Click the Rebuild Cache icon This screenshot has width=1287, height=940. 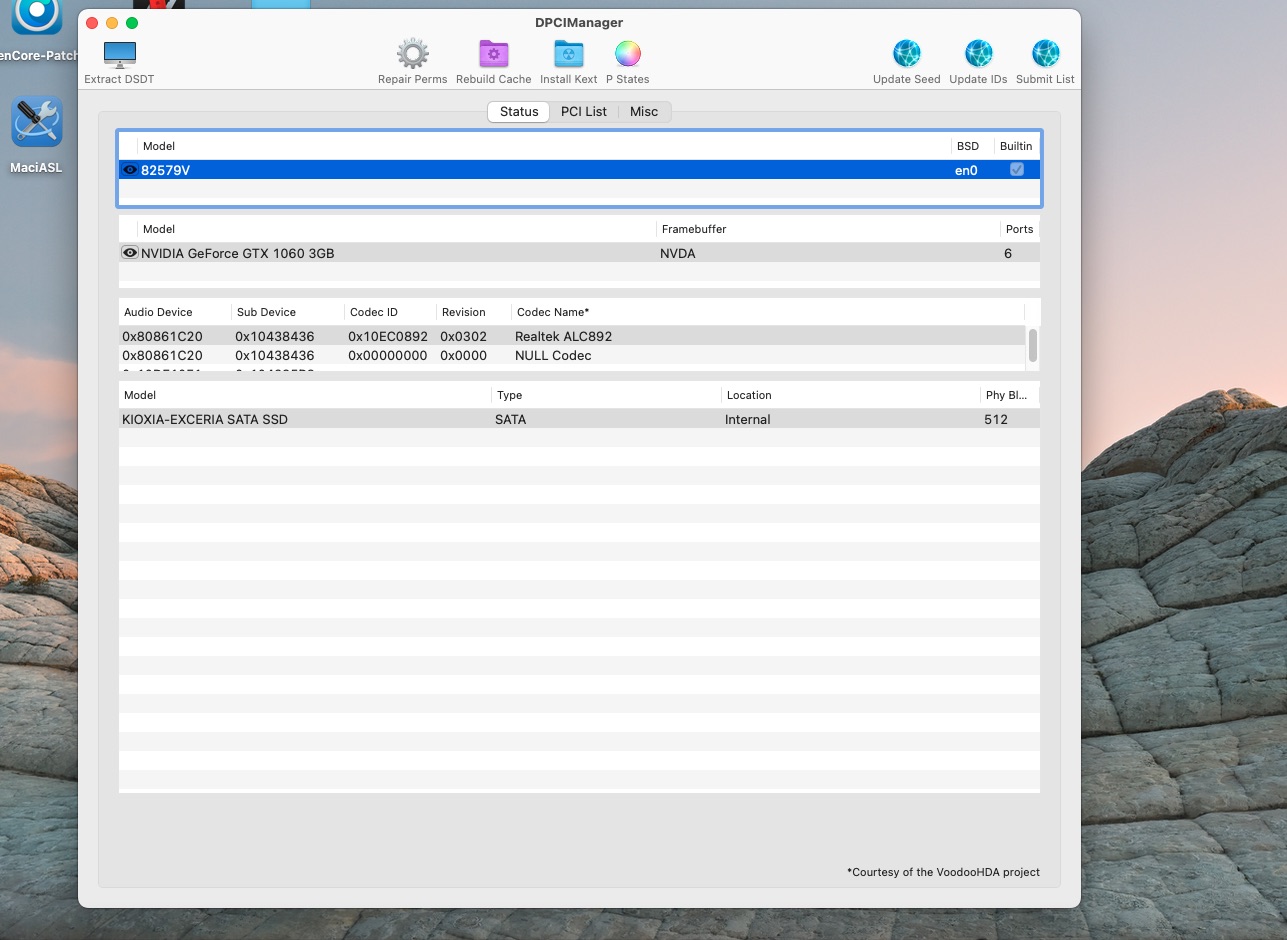pos(493,55)
